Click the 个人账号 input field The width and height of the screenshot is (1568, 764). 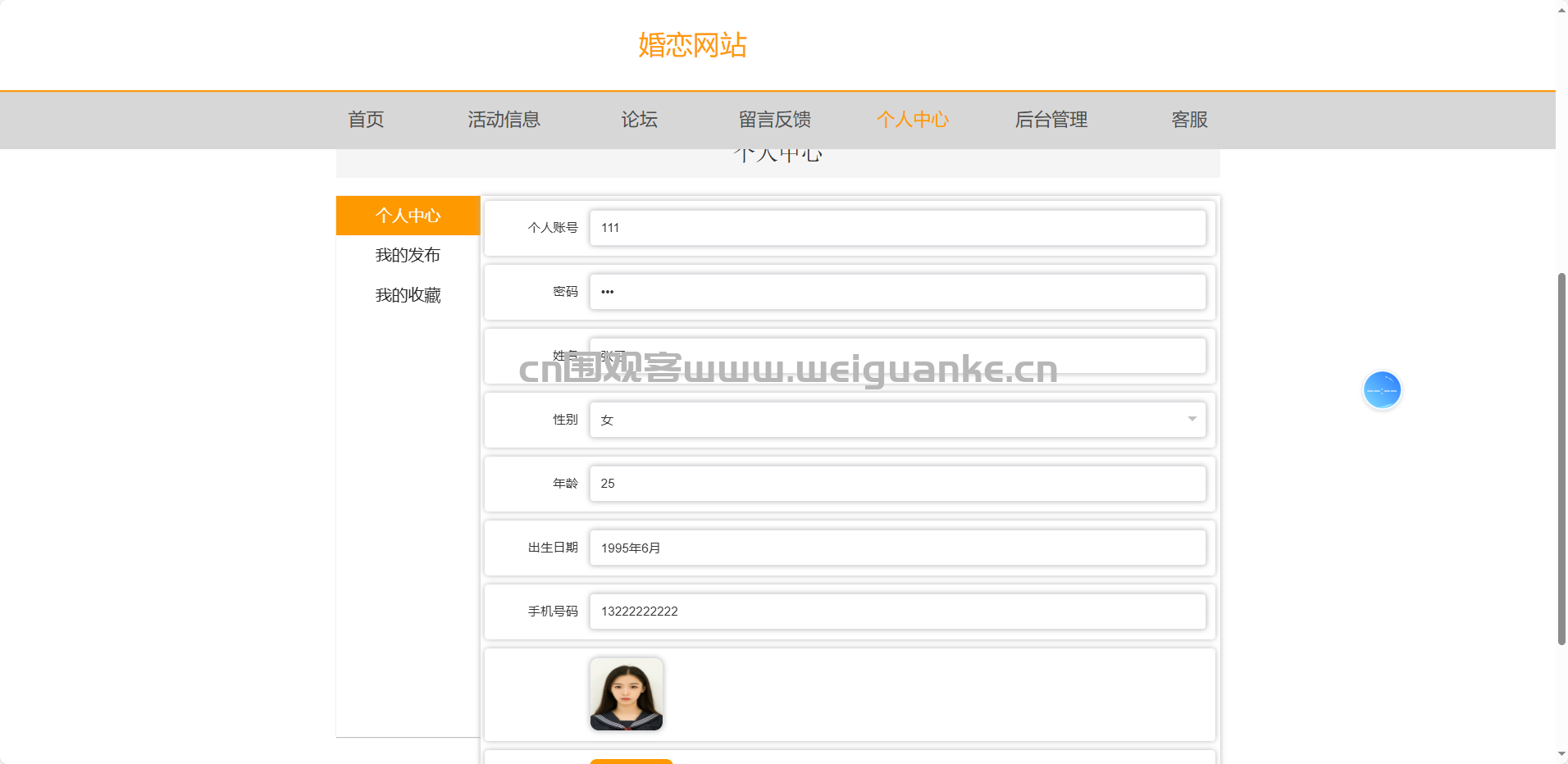tap(897, 228)
